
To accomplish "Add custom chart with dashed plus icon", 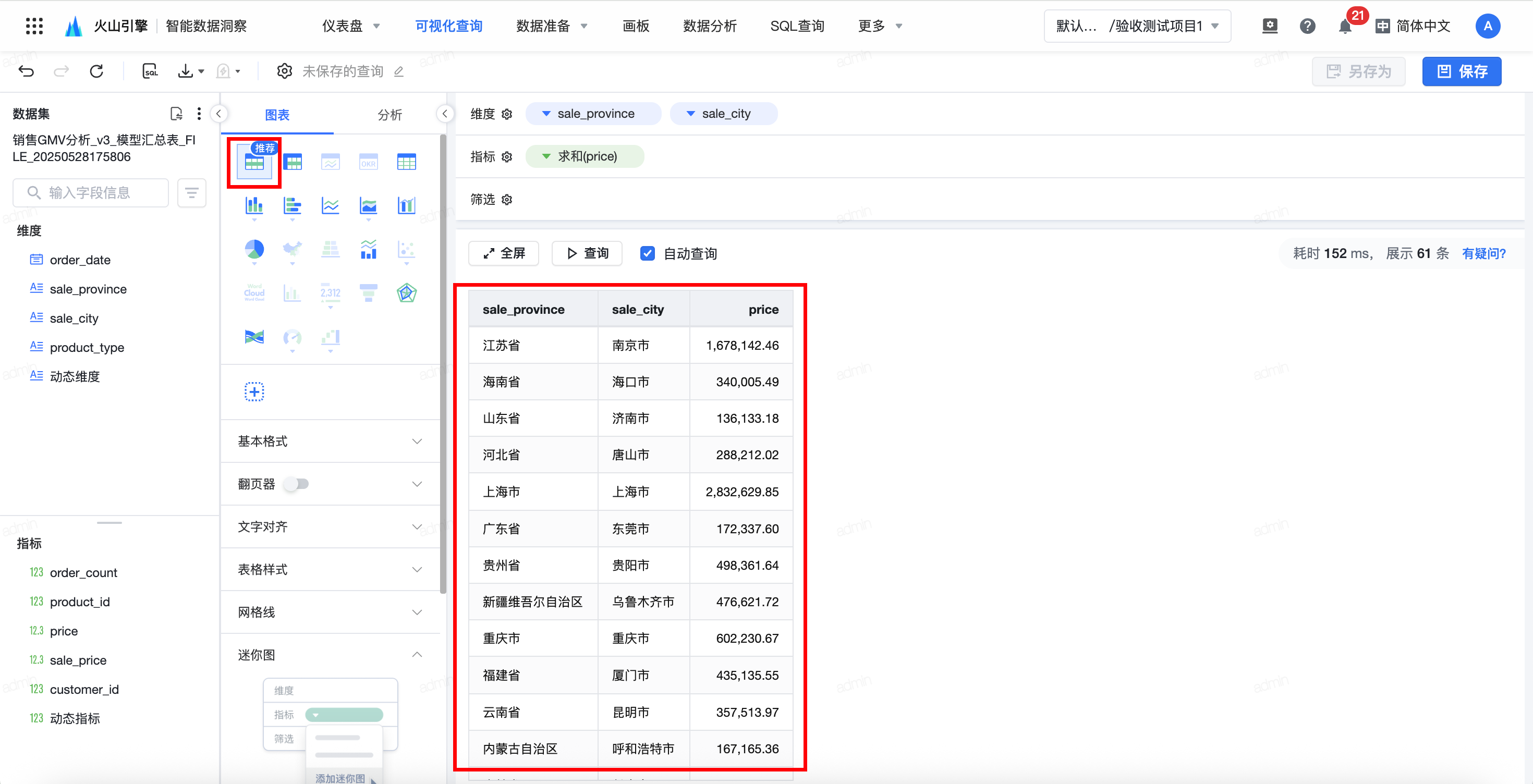I will coord(254,392).
